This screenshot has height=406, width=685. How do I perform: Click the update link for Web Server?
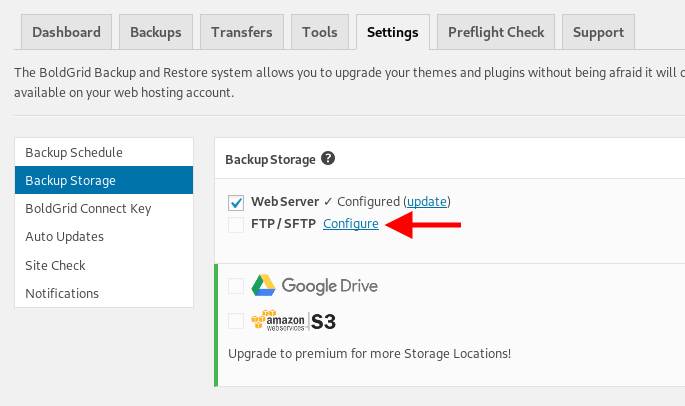427,201
